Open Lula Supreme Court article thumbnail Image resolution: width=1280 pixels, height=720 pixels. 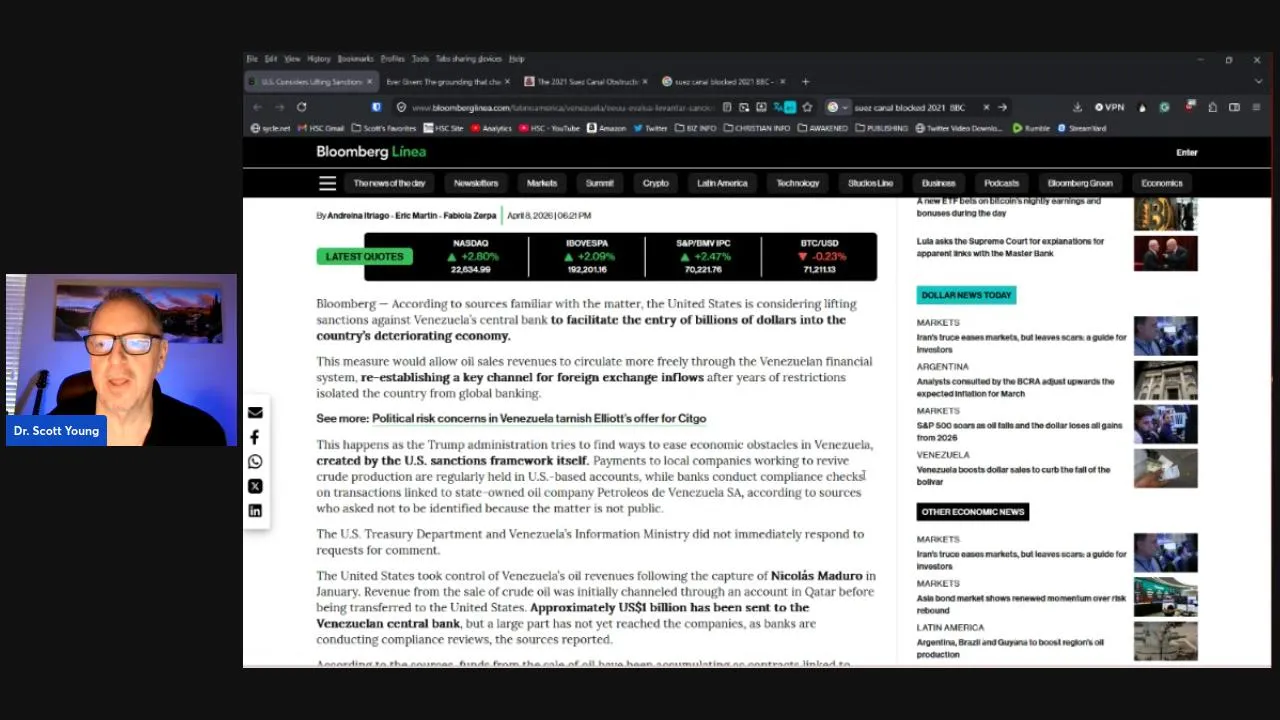coord(1165,253)
